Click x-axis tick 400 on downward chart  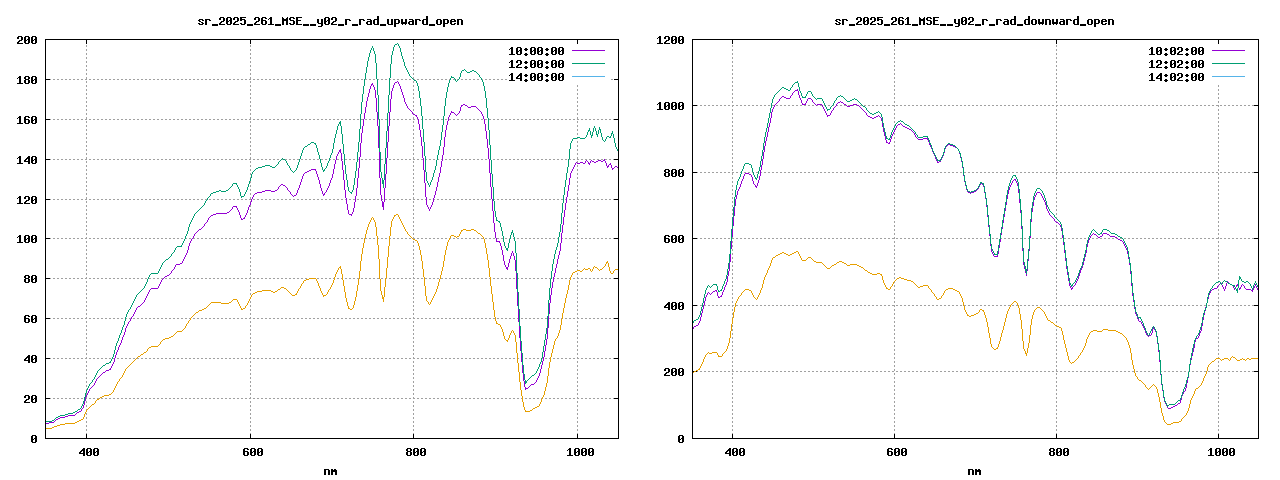point(733,453)
